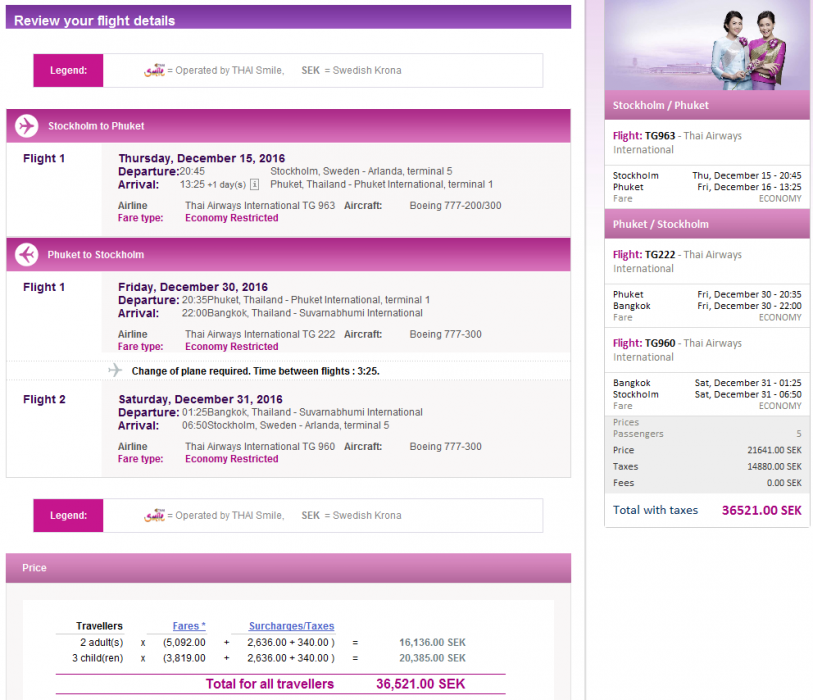The image size is (813, 700).
Task: Click "Boeing 777-300" in the TG 960 row
Action: point(445,446)
